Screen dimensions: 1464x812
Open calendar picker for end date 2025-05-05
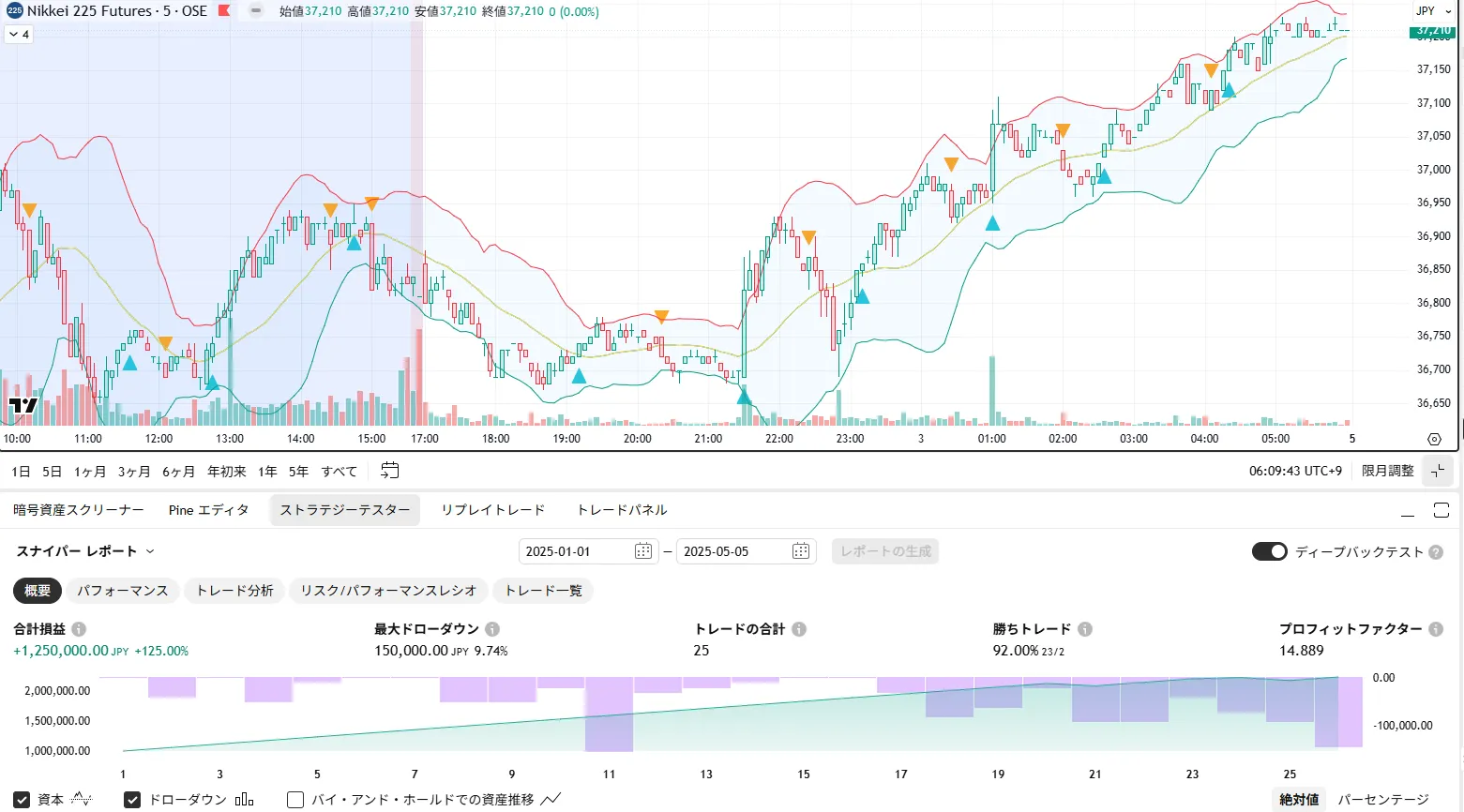pyautogui.click(x=801, y=551)
